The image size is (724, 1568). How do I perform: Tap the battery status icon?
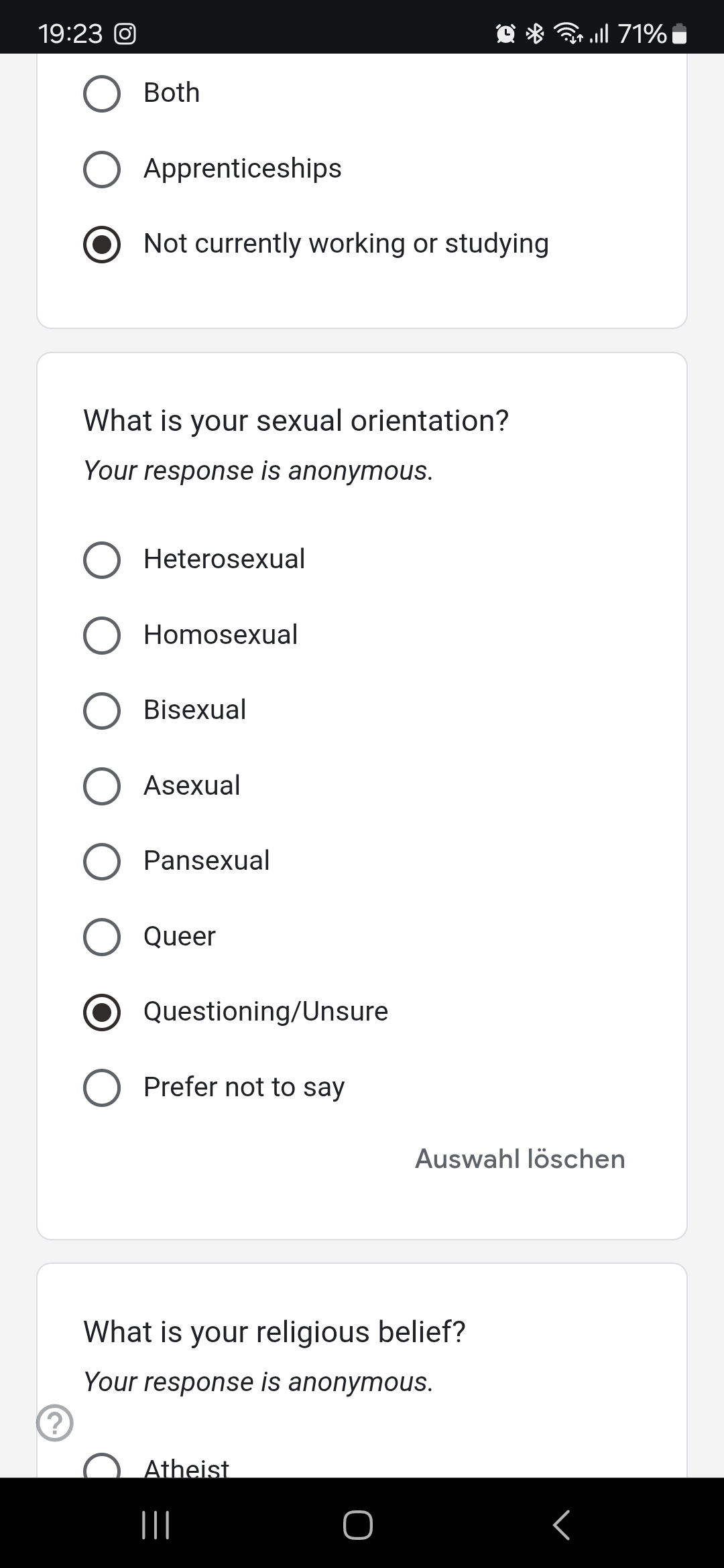point(679,34)
